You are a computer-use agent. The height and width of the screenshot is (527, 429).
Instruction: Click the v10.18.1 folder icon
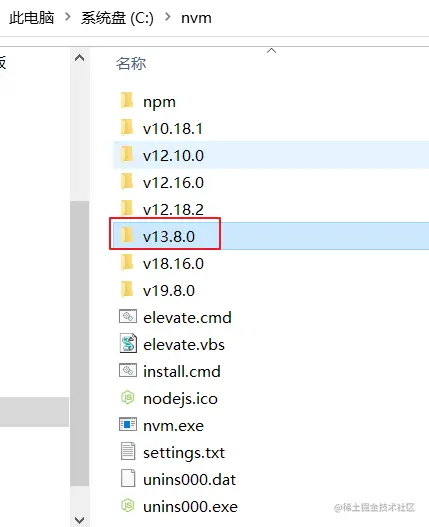click(127, 127)
